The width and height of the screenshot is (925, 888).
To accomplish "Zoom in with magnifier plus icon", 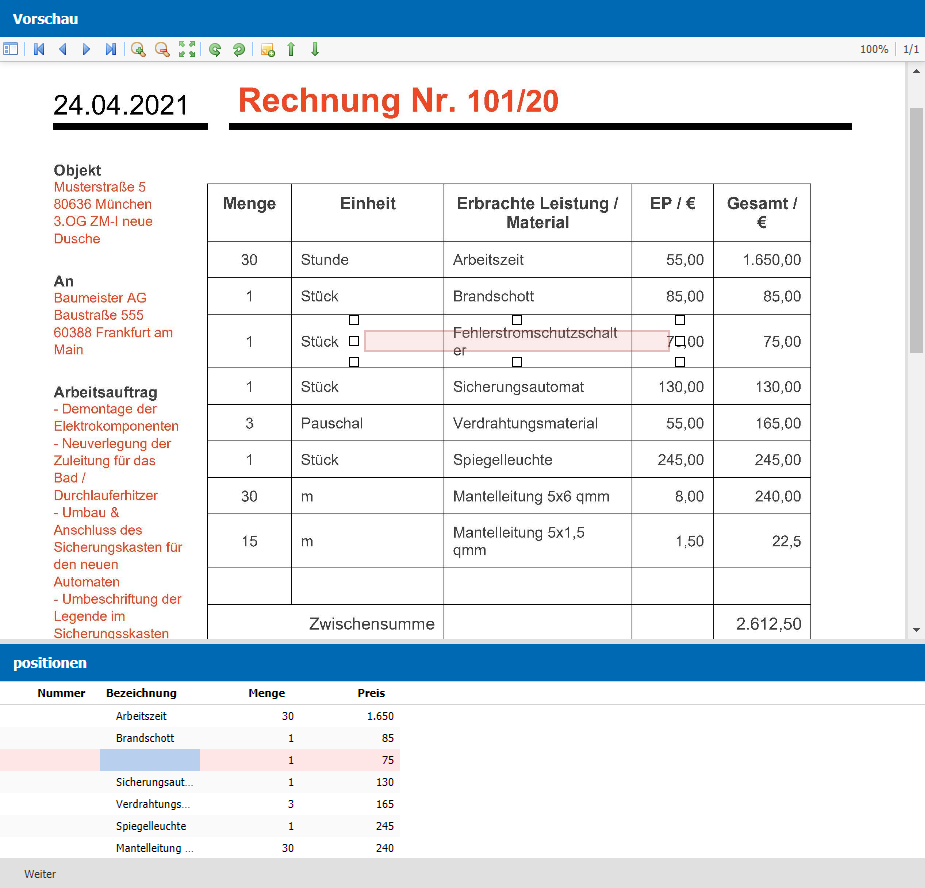I will pyautogui.click(x=138, y=50).
